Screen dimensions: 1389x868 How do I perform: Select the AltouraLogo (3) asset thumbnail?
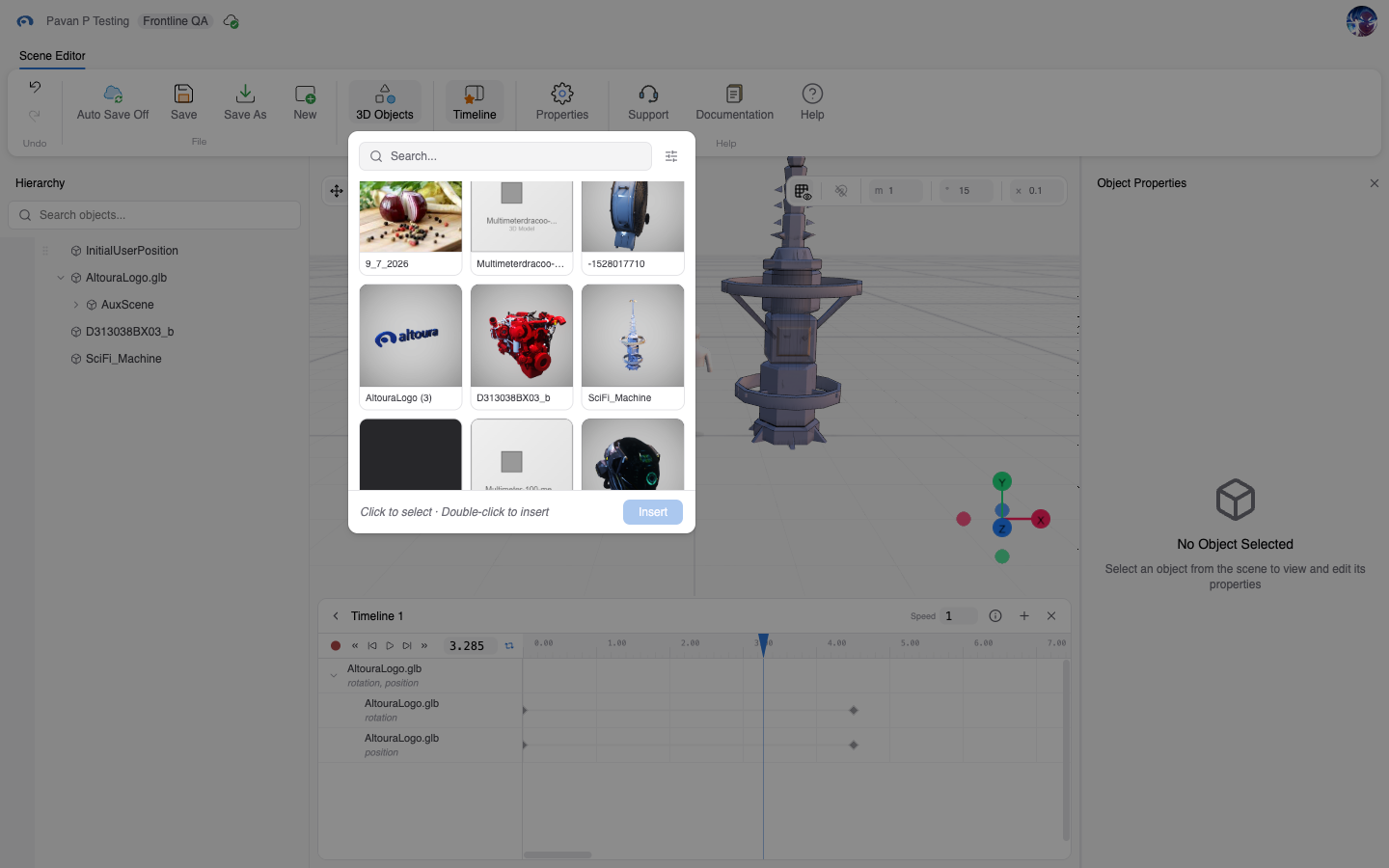pos(411,336)
